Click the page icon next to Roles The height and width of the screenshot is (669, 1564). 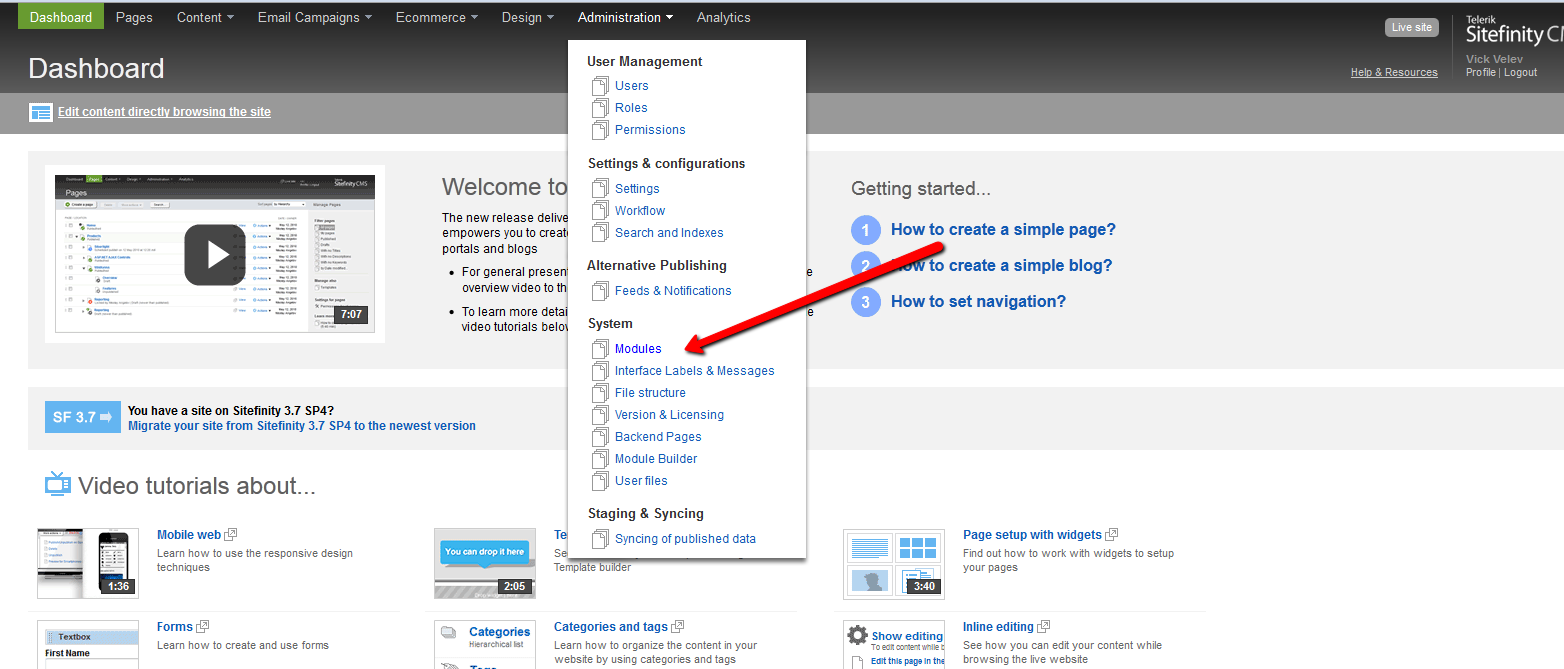point(600,108)
